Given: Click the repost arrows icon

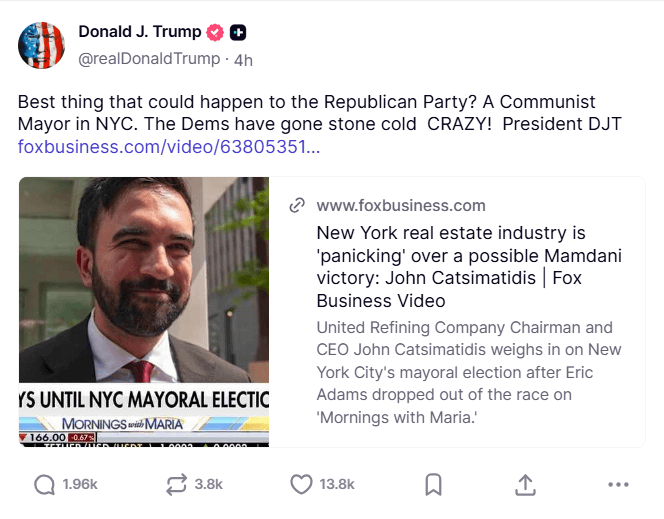Looking at the screenshot, I should coord(177,484).
